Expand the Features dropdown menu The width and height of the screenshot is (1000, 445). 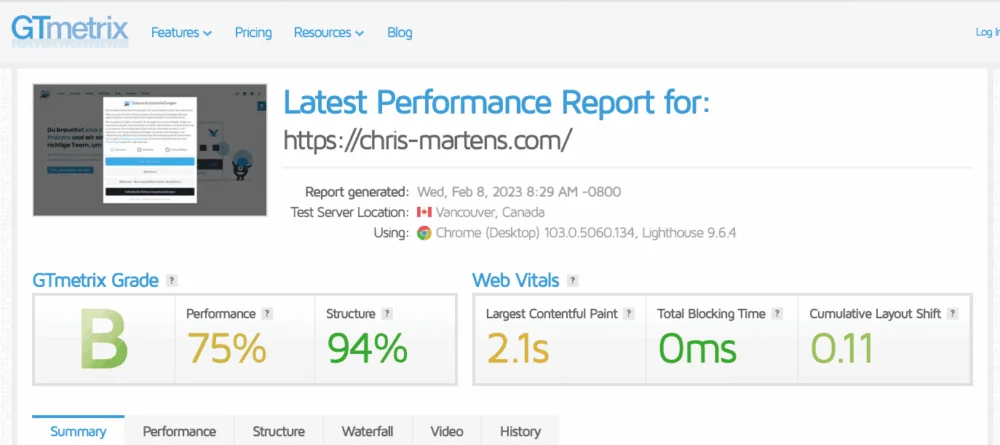(181, 32)
